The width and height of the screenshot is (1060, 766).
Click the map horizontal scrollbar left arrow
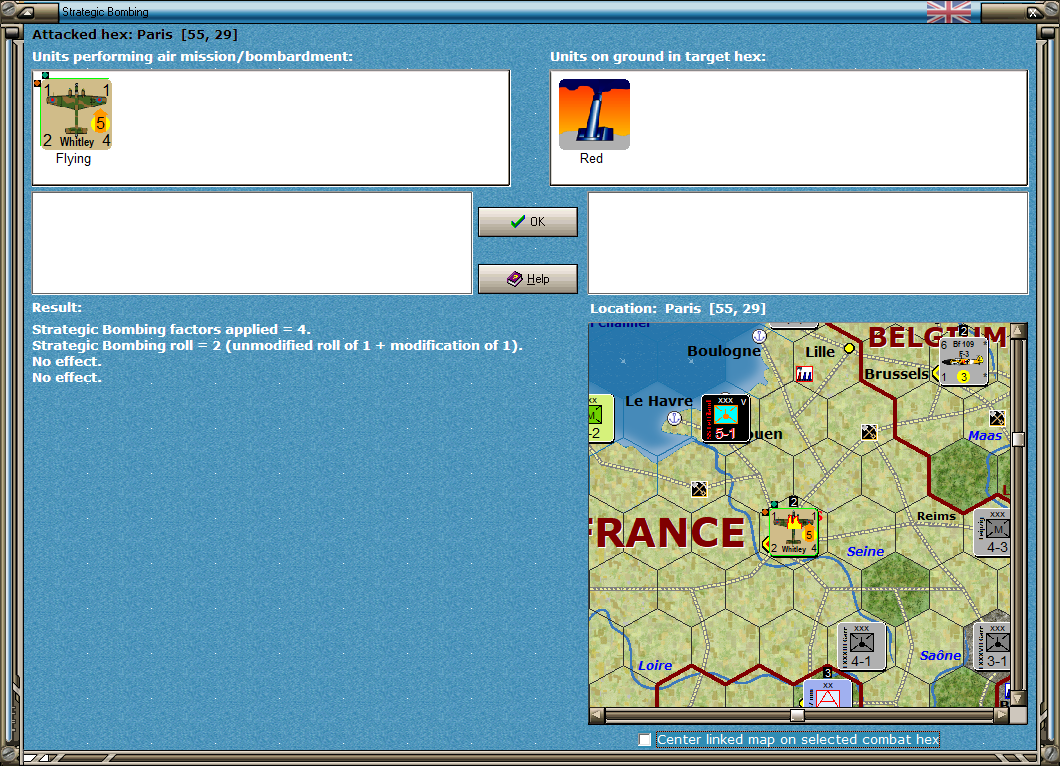click(596, 715)
